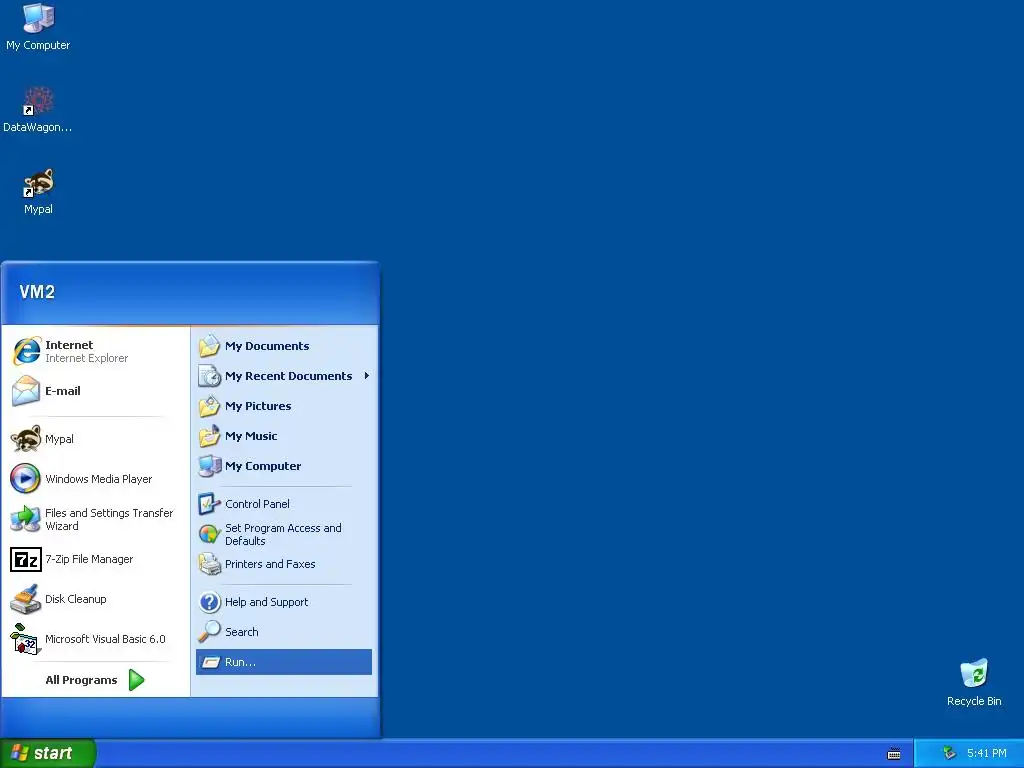Launch Disk Cleanup from Start menu
Image resolution: width=1024 pixels, height=768 pixels.
(x=95, y=599)
